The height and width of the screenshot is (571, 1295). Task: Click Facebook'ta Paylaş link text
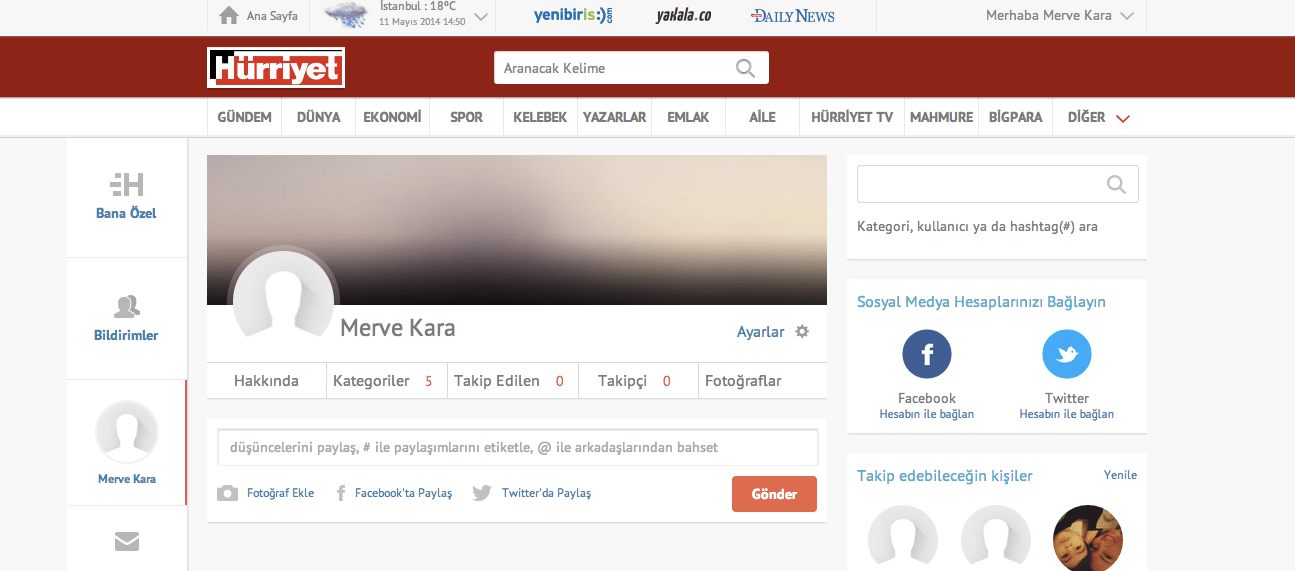[404, 493]
